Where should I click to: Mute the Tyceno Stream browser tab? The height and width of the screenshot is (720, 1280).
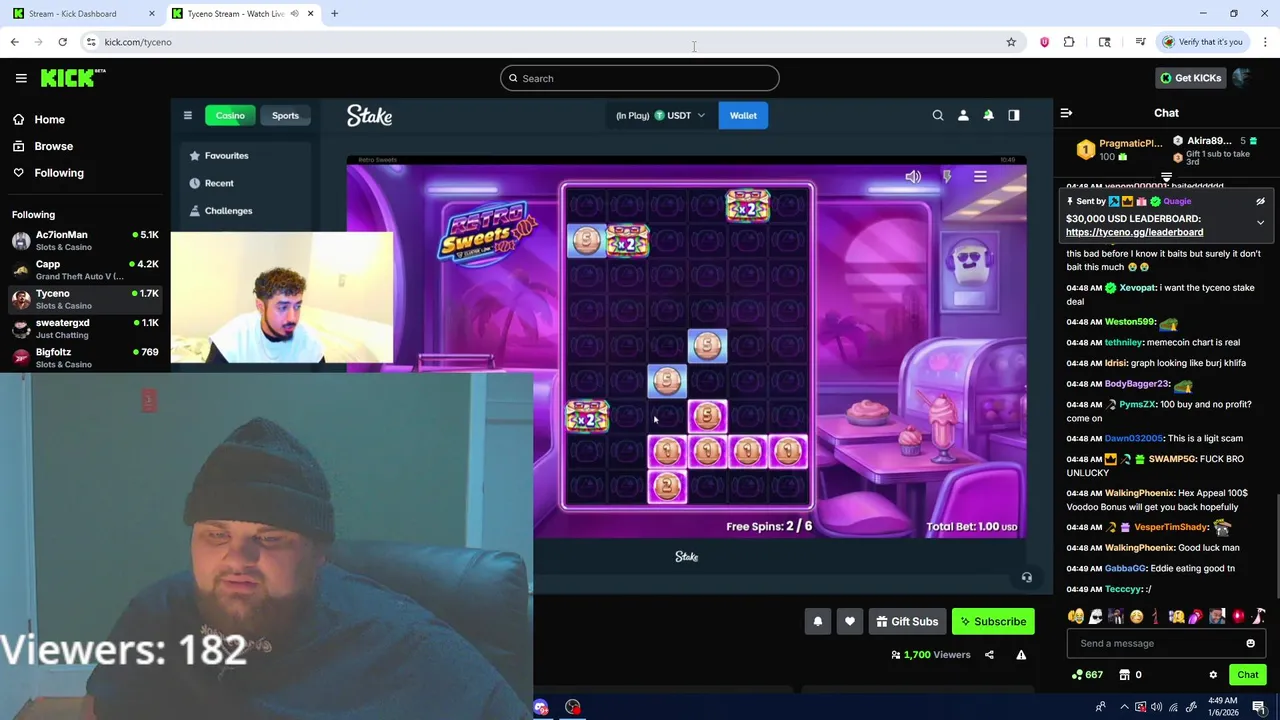(294, 13)
